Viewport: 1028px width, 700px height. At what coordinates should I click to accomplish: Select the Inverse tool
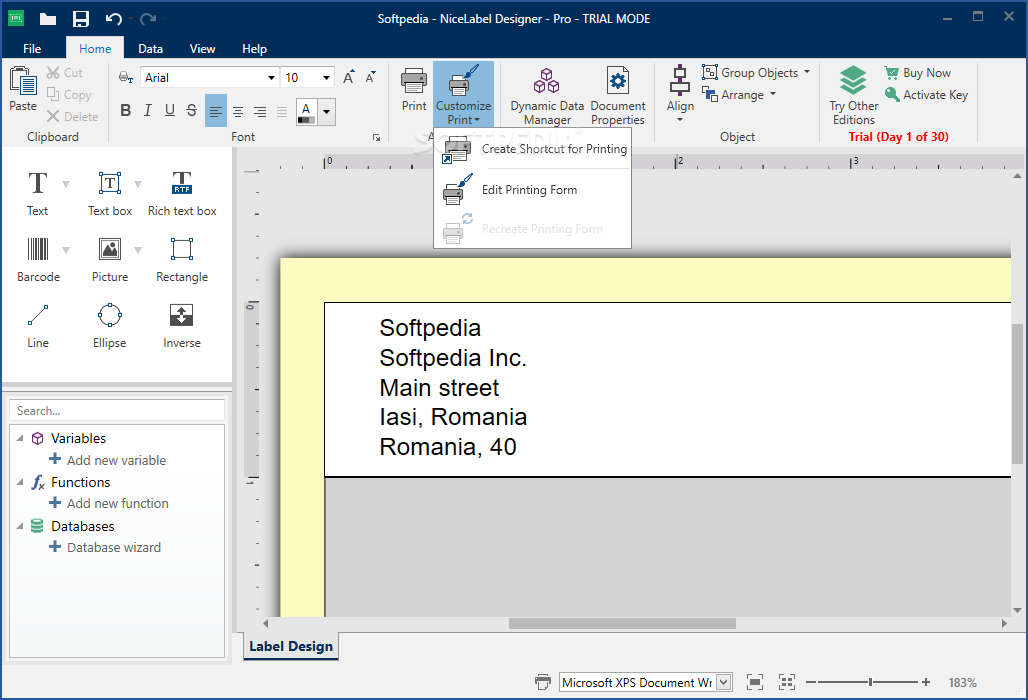[x=182, y=324]
